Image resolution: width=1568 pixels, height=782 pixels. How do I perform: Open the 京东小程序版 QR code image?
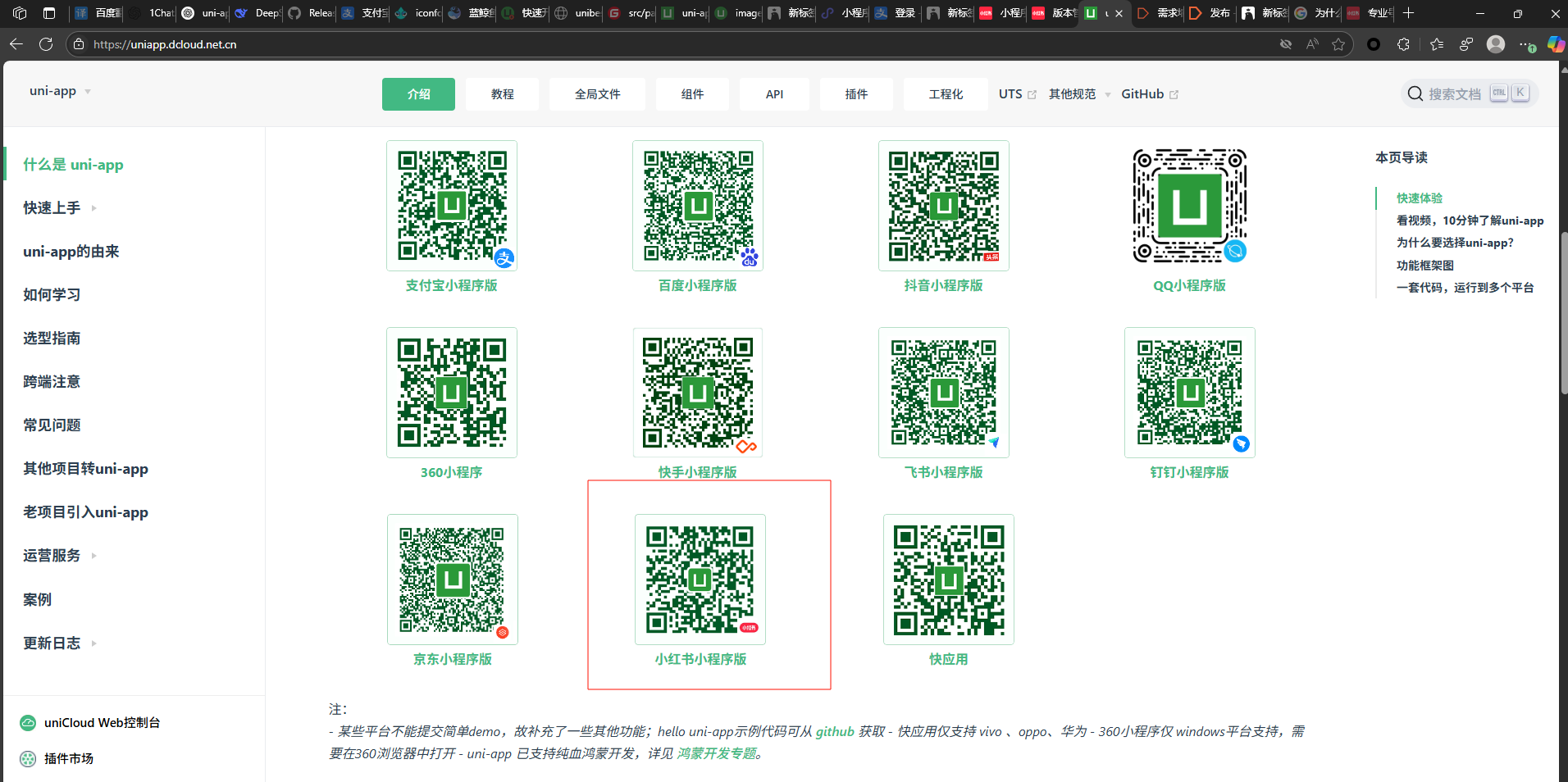pyautogui.click(x=453, y=580)
